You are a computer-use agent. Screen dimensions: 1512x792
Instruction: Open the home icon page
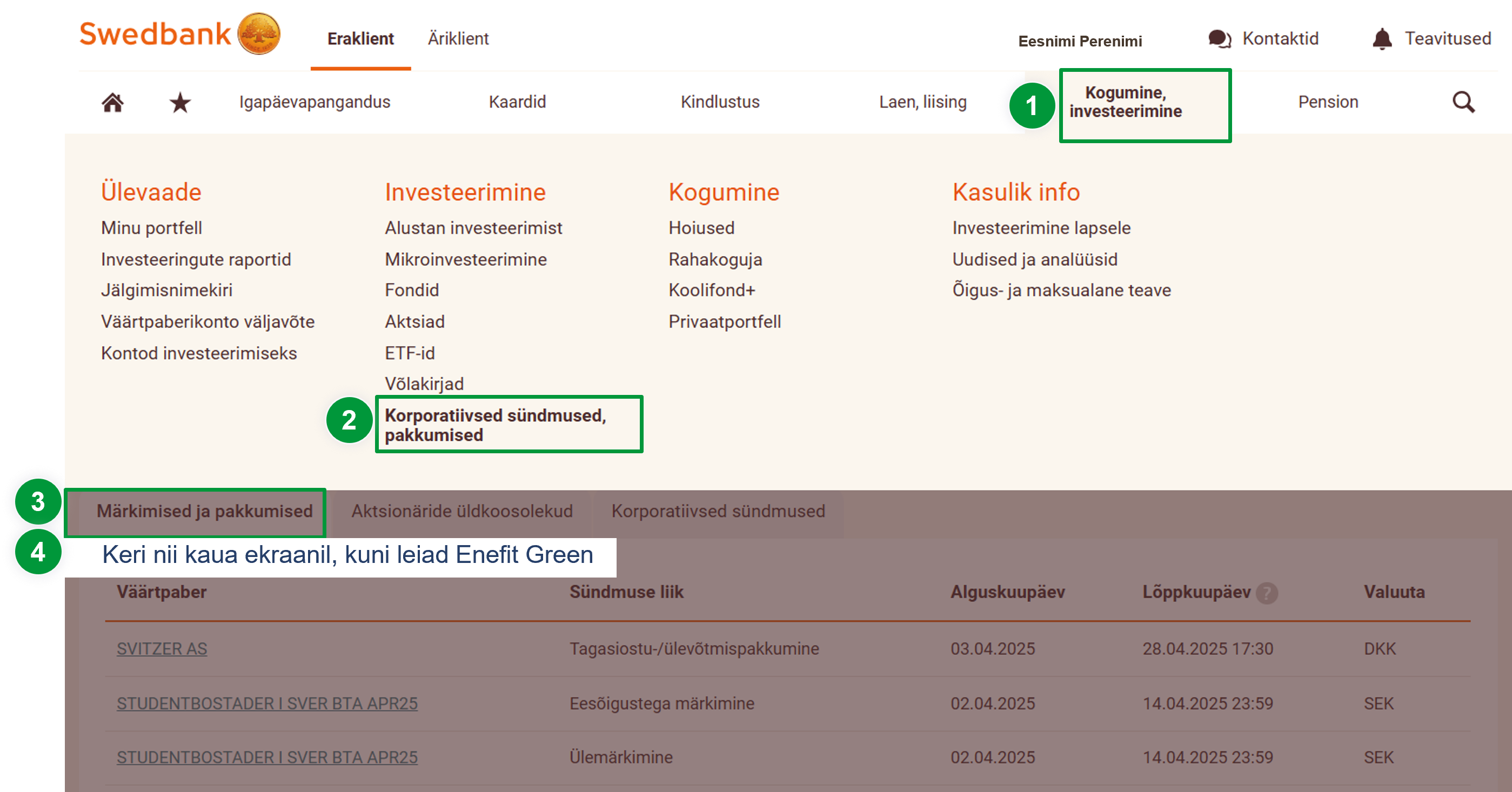[x=113, y=103]
